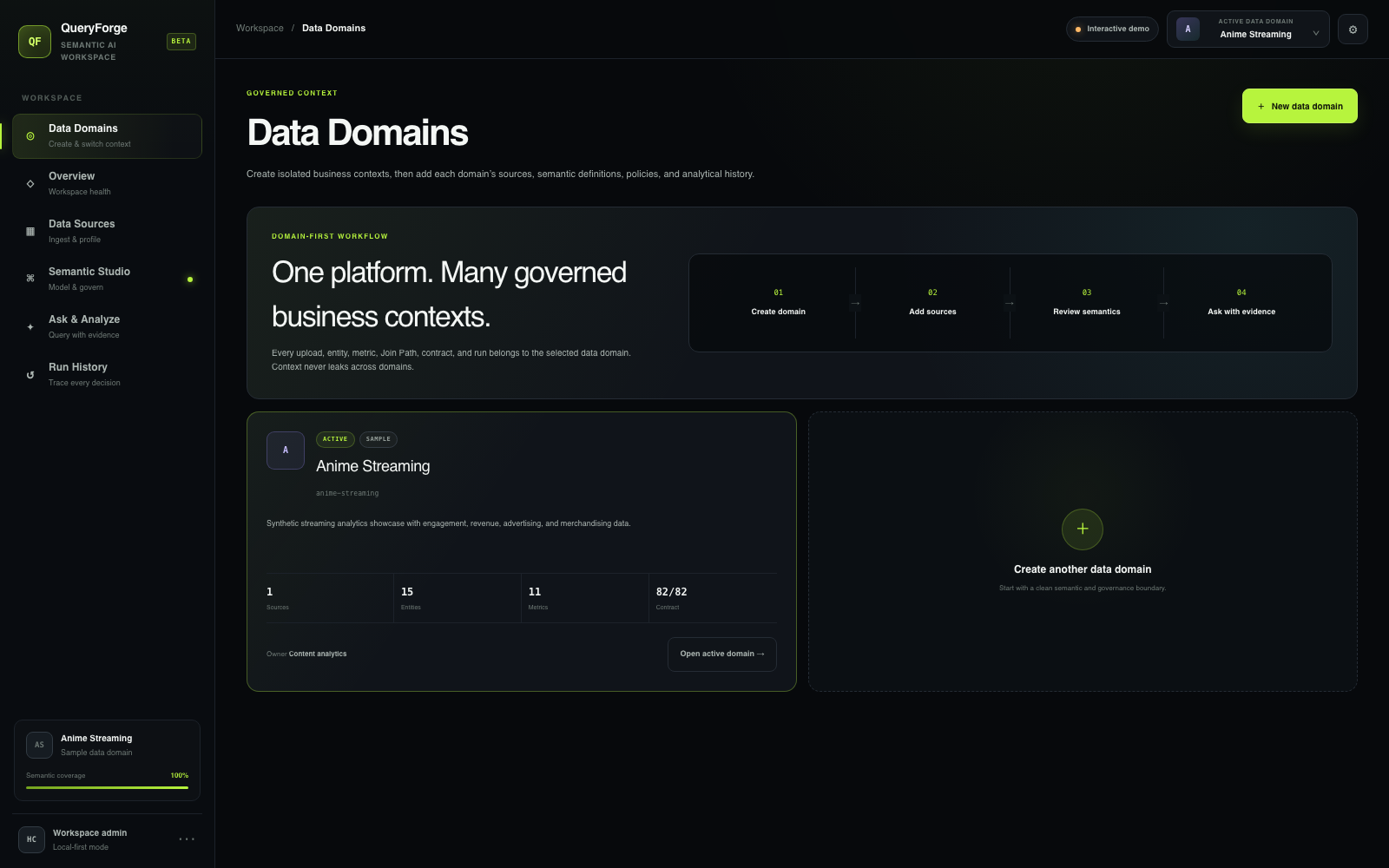
Task: Click the Run History refresh icon
Action: pyautogui.click(x=30, y=375)
